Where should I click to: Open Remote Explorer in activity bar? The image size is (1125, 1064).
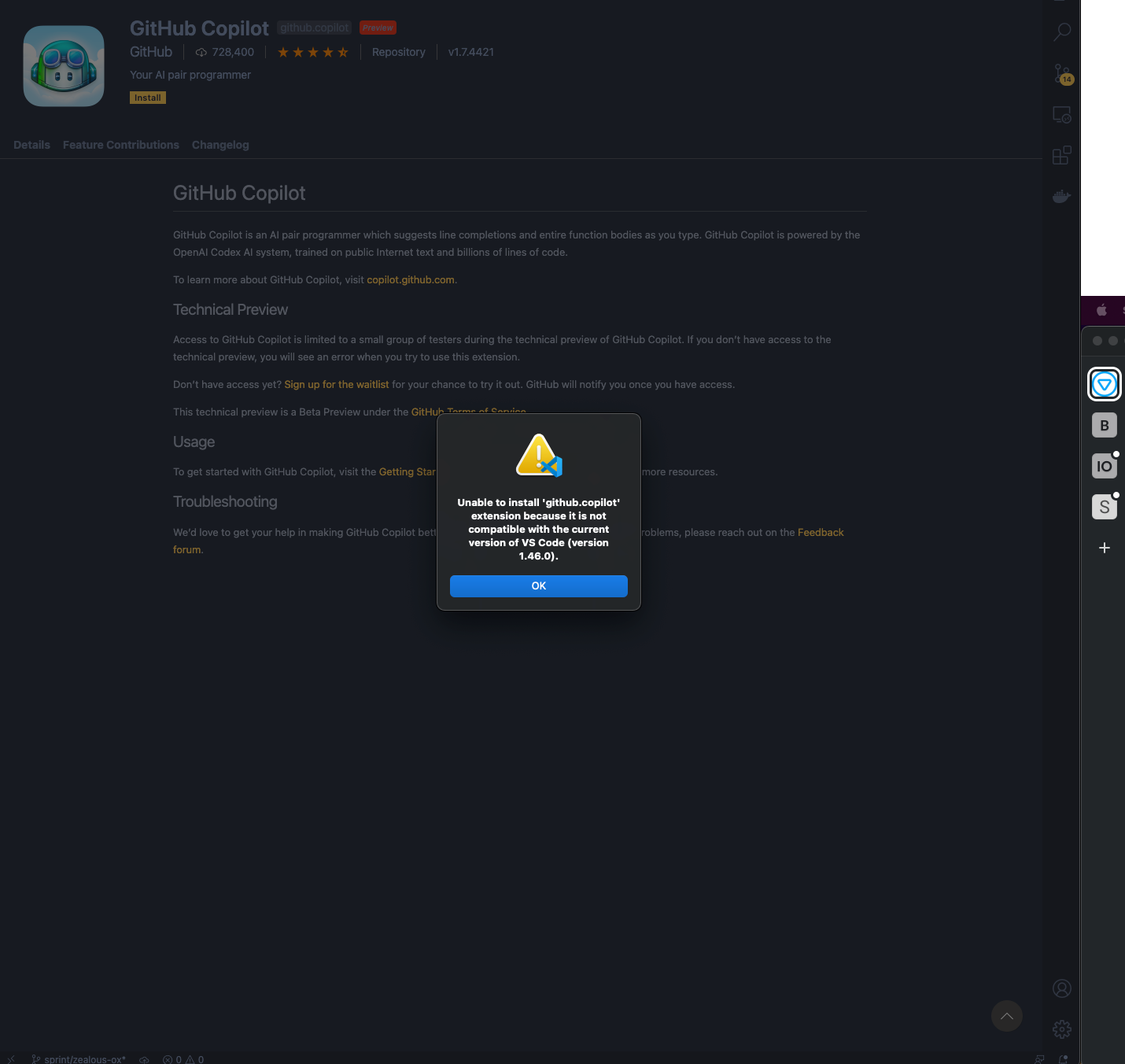(1062, 115)
